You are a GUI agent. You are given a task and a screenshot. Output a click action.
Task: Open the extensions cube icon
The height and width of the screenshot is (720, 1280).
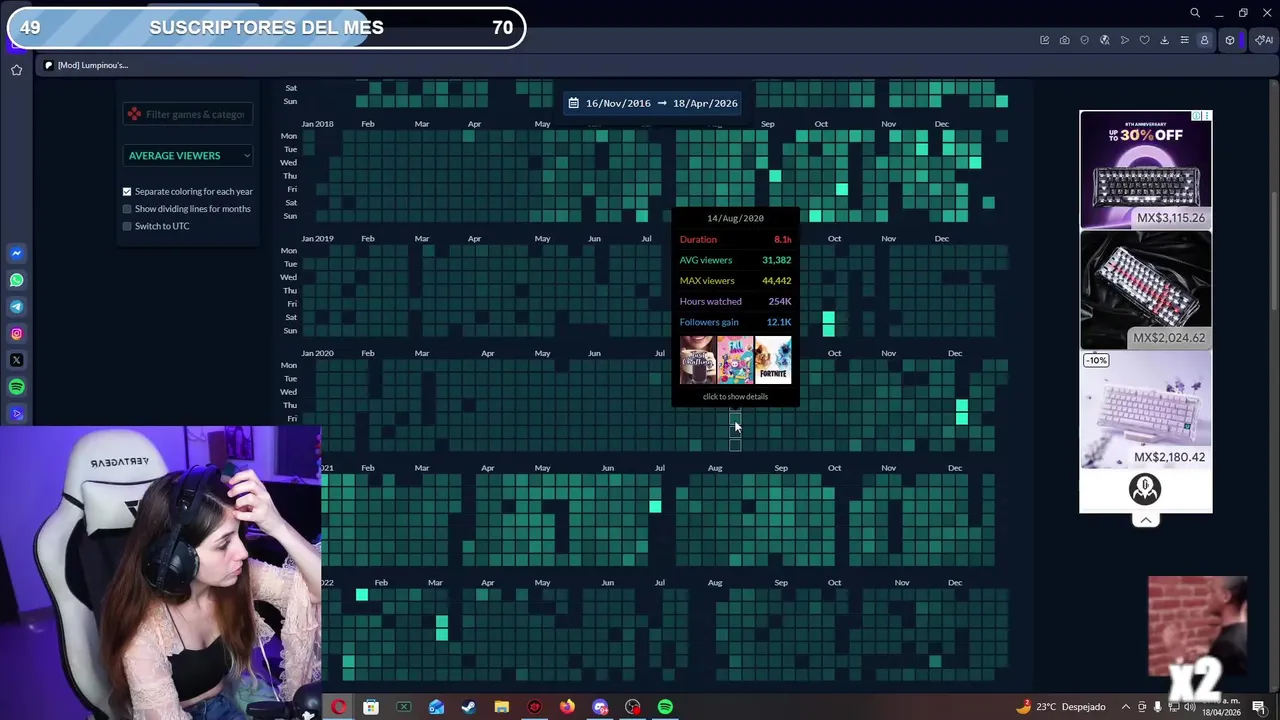(1230, 40)
